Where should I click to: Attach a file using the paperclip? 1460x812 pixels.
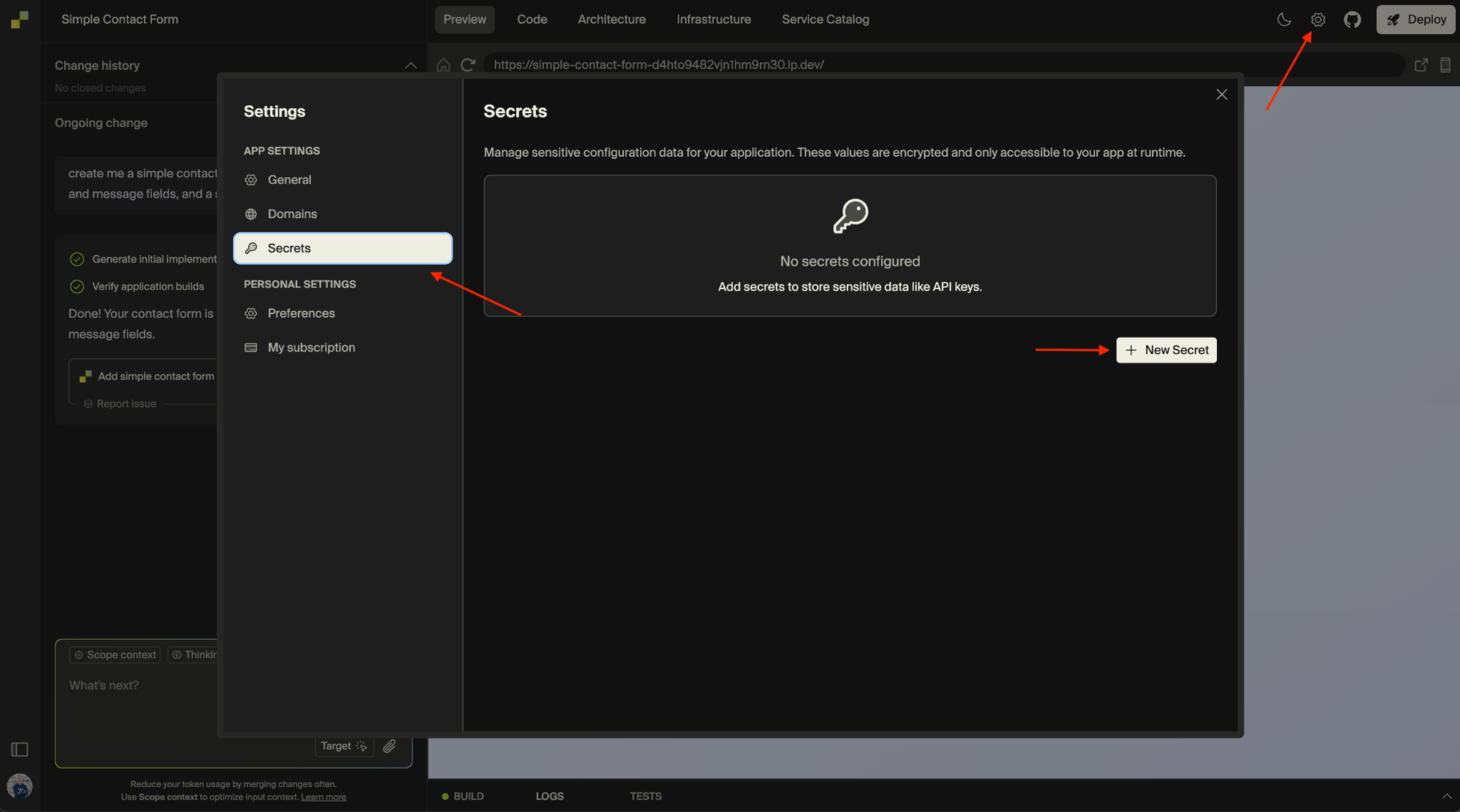click(389, 746)
